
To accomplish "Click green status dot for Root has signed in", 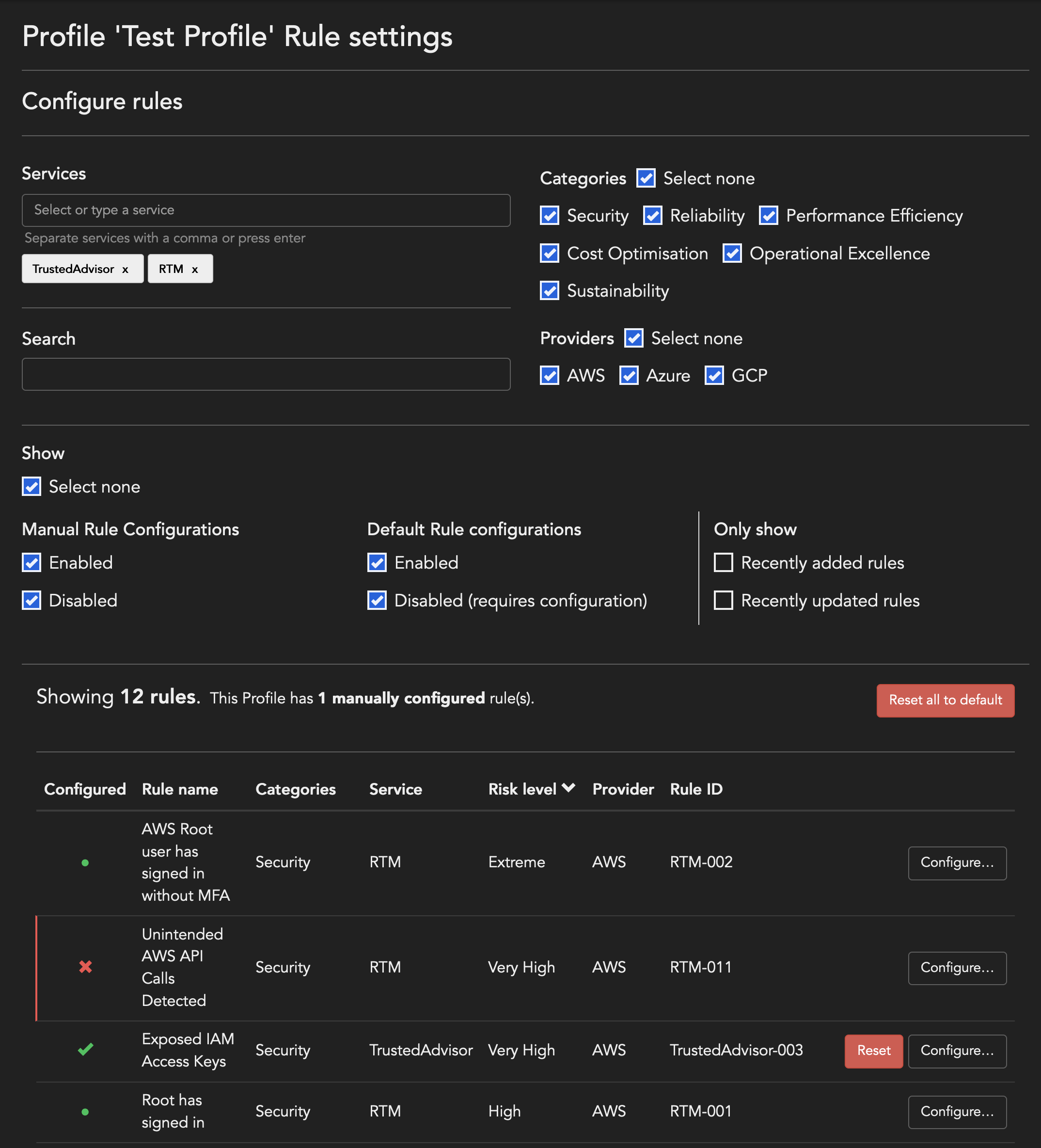I will click(85, 1110).
